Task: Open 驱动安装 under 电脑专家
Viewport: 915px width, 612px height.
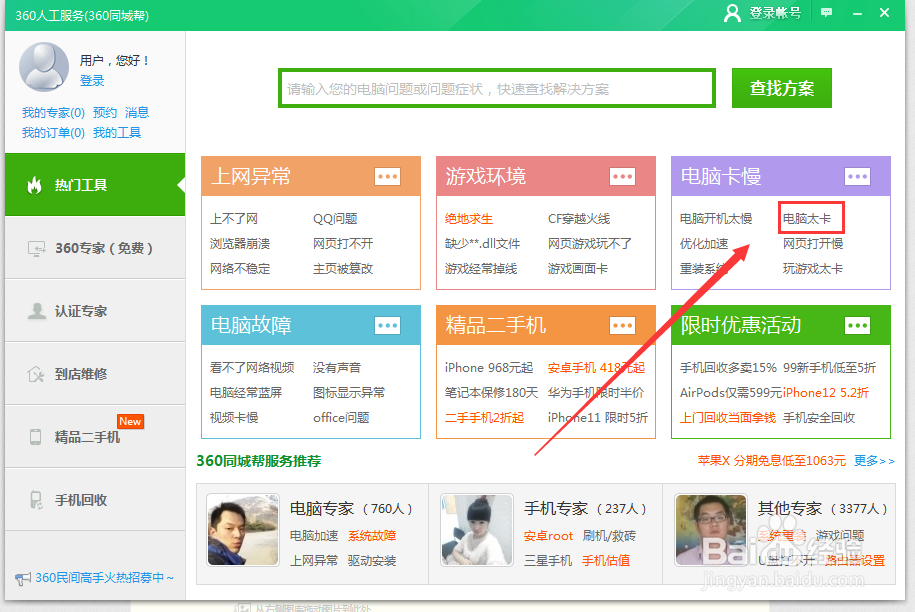Action: [372, 561]
